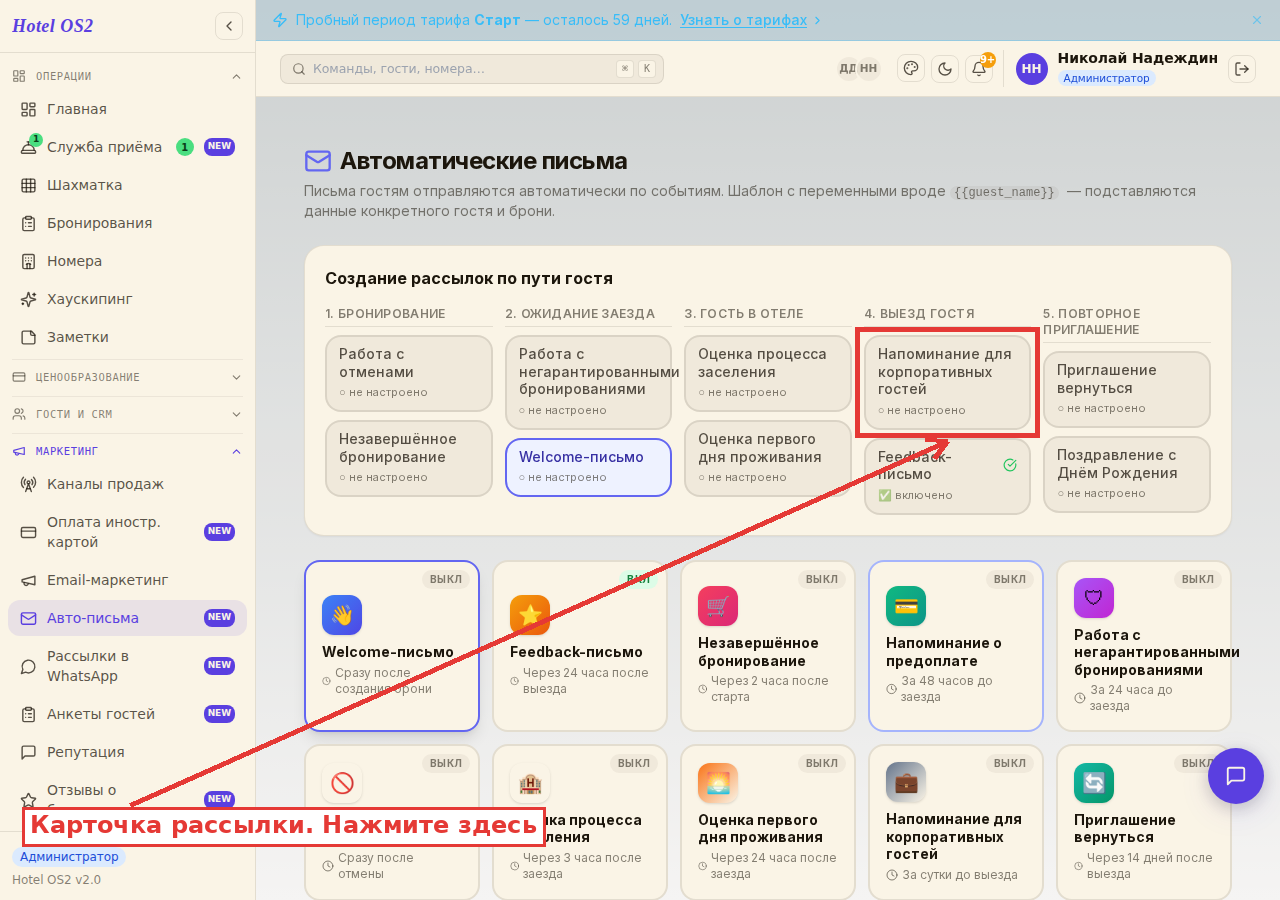The width and height of the screenshot is (1280, 900).
Task: Open the Приглашение вернуться journey card
Action: [x=1126, y=389]
